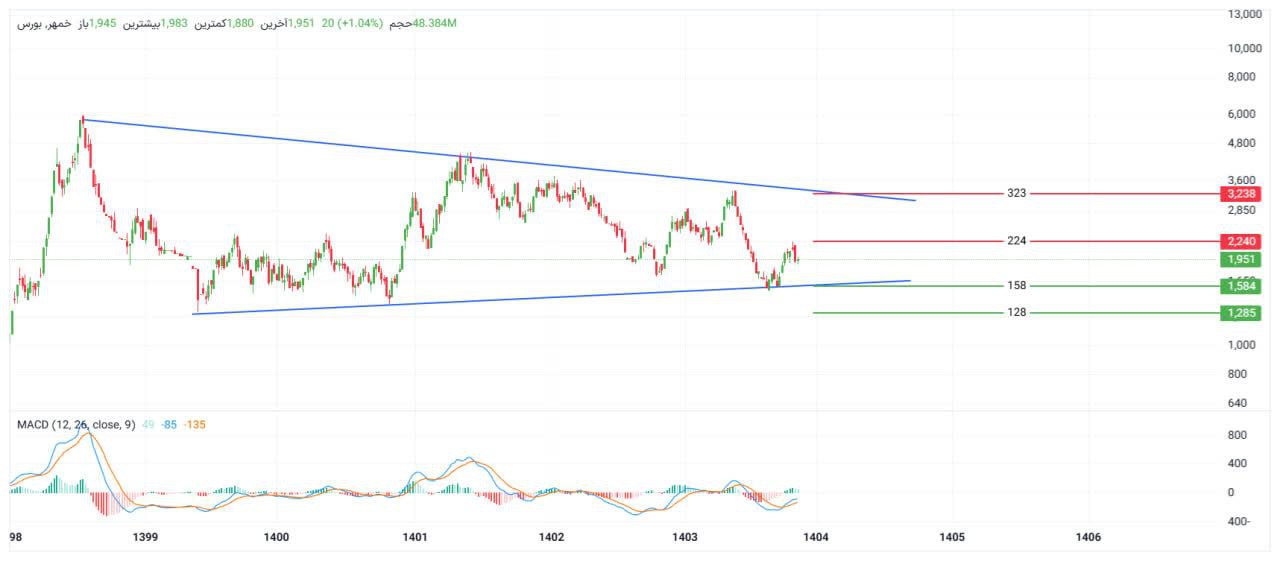Click the blue -85 MACD value

(168, 425)
